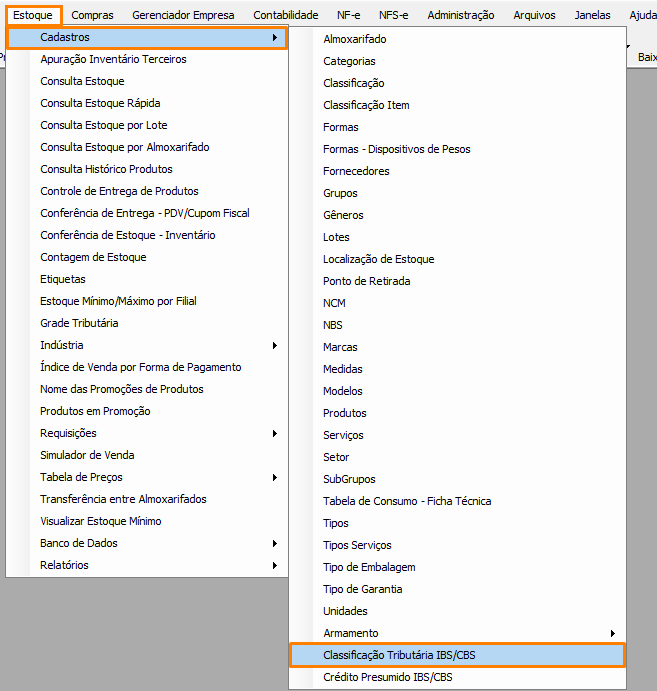The width and height of the screenshot is (657, 691).
Task: Select Classificação Item entry
Action: click(457, 105)
